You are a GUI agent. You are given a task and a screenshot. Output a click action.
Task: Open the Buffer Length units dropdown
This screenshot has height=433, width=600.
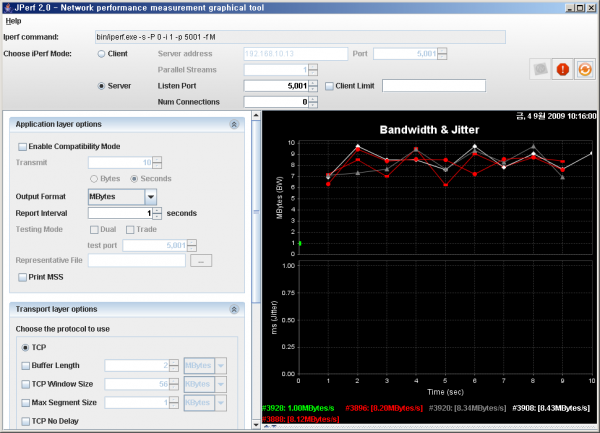click(220, 366)
